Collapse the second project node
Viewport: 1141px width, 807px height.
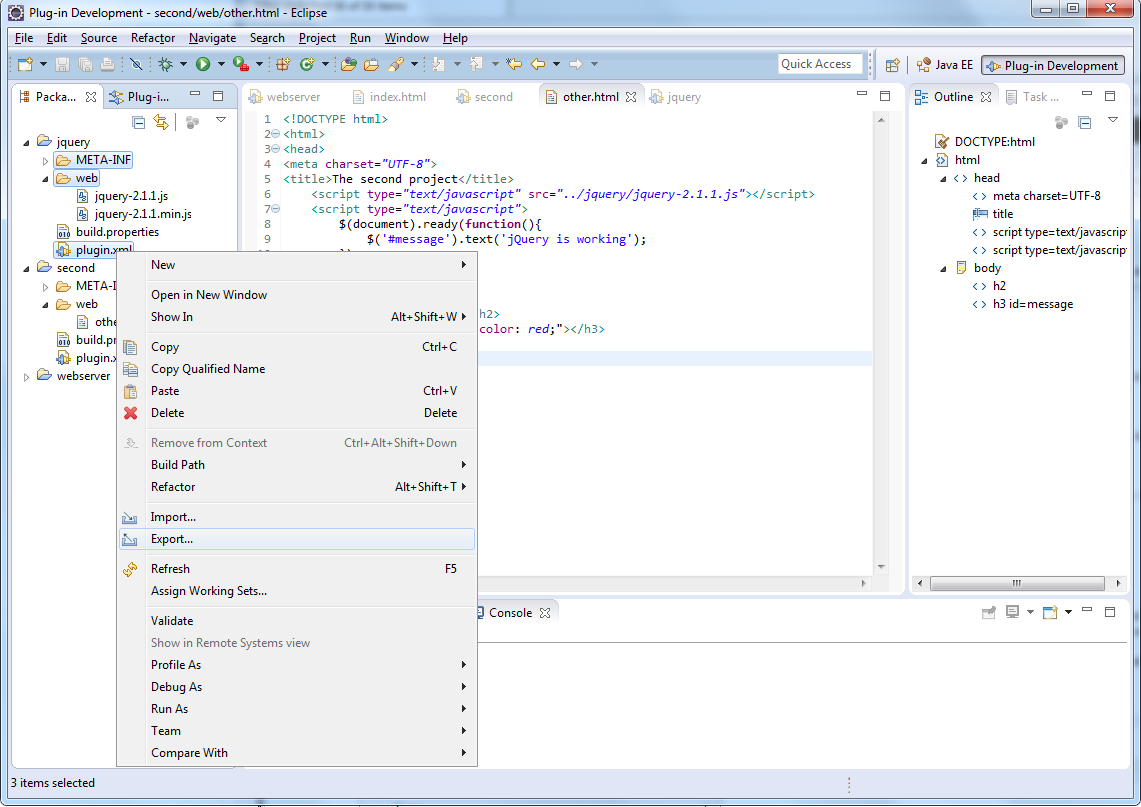click(x=27, y=269)
